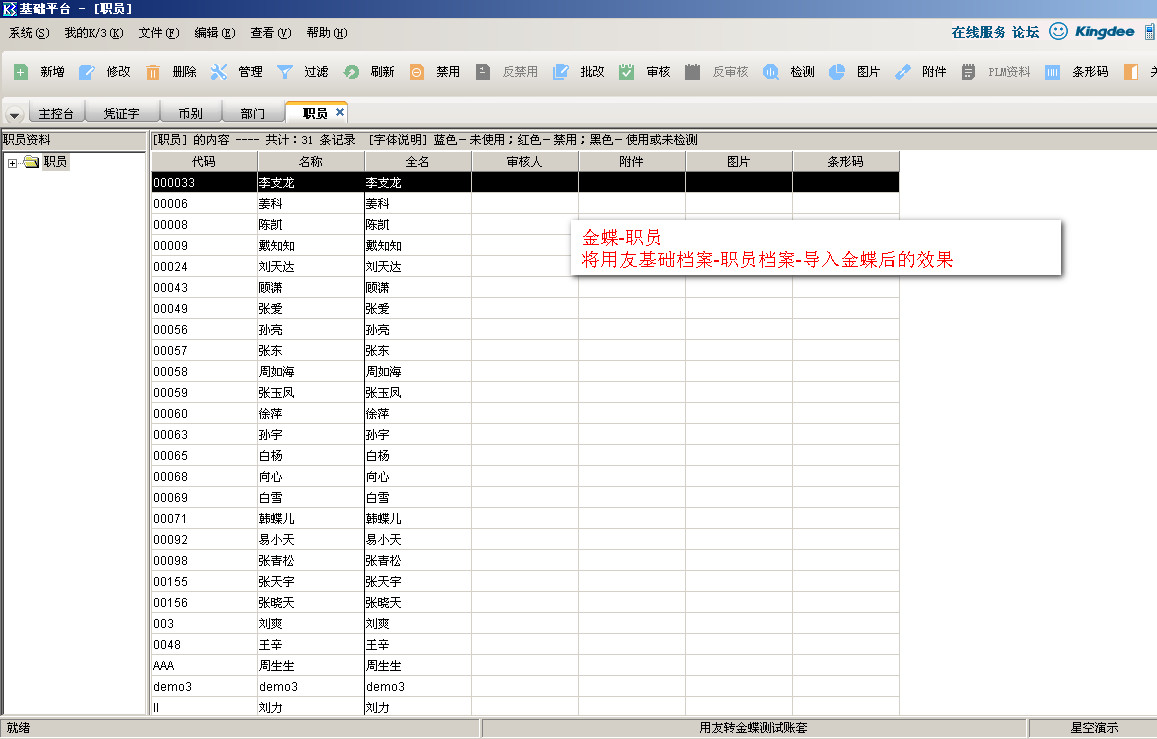The width and height of the screenshot is (1157, 739).
Task: Open the 条形码 (Barcode) tool
Action: [1052, 72]
